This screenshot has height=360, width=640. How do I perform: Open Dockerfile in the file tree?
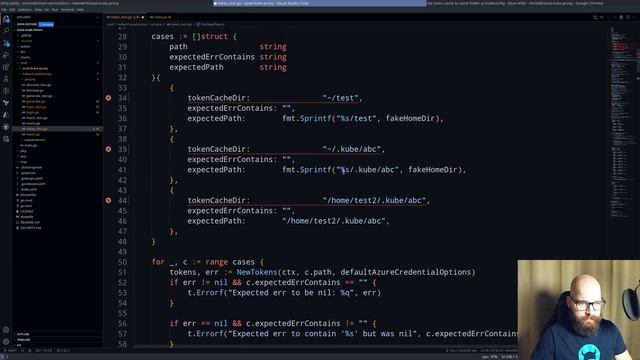point(28,195)
